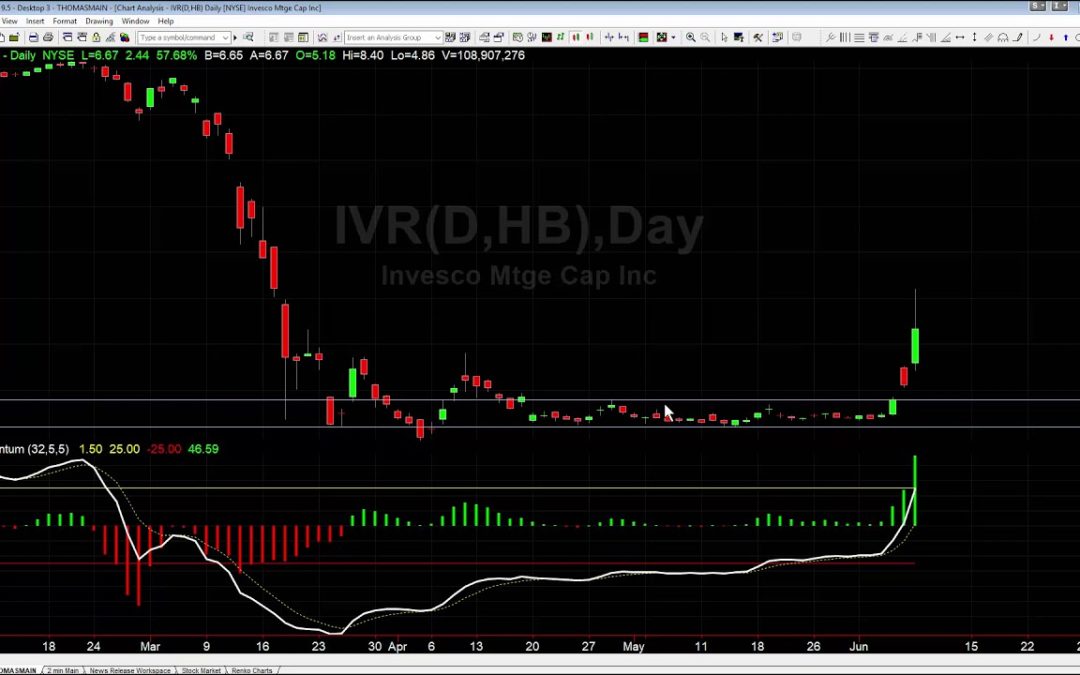Expand the Insert an Analysis Group dropdown

(437, 37)
